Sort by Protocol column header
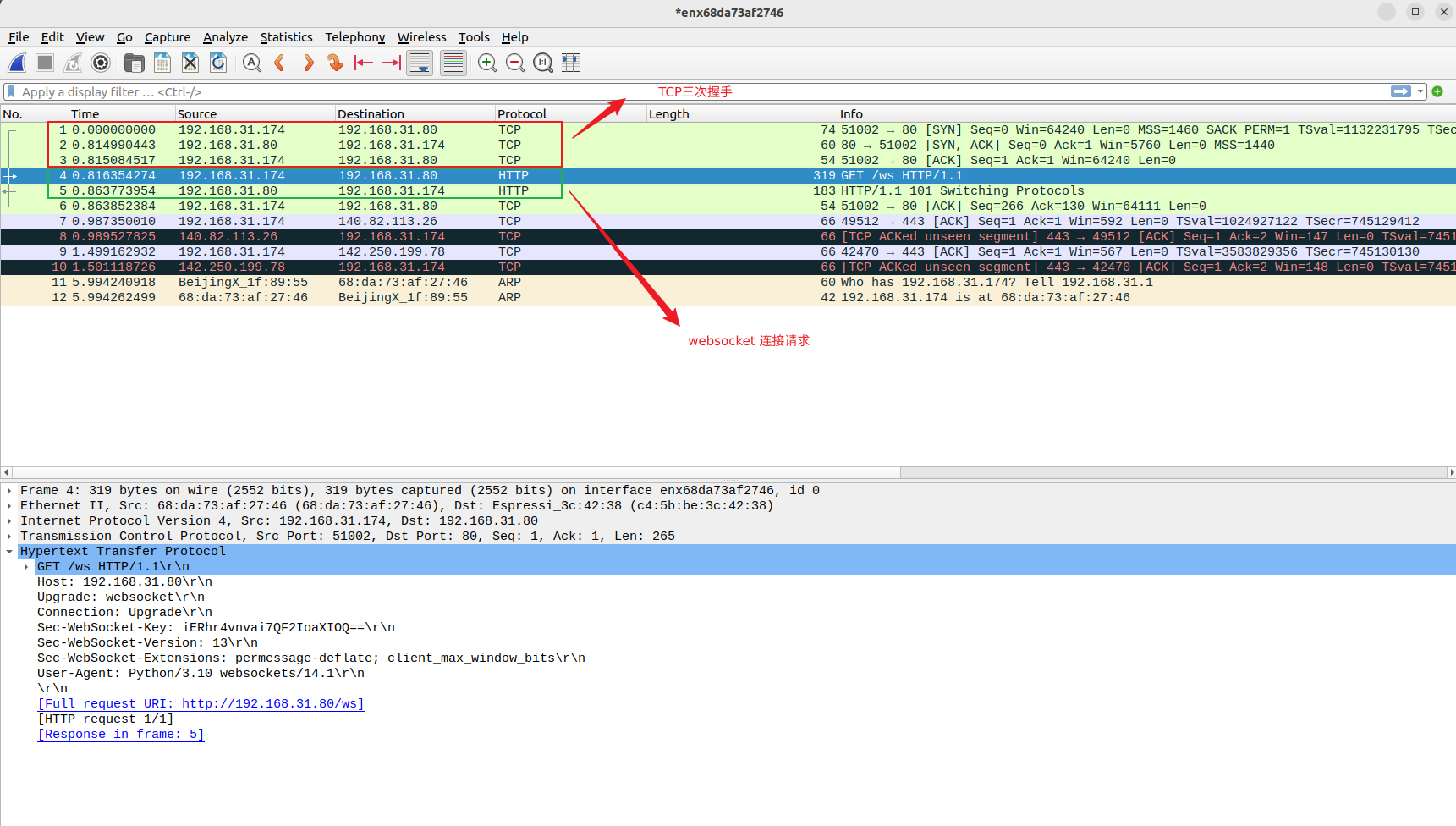 click(571, 113)
